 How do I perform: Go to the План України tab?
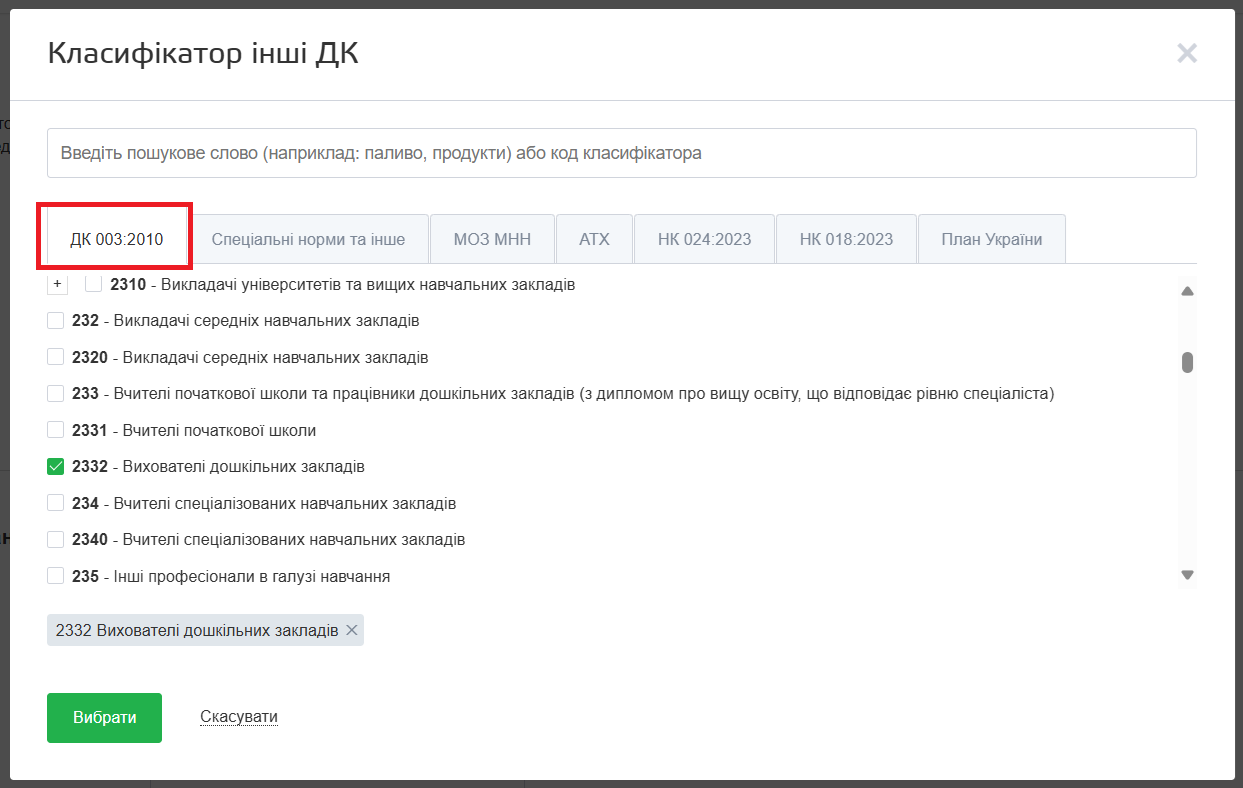(x=991, y=239)
